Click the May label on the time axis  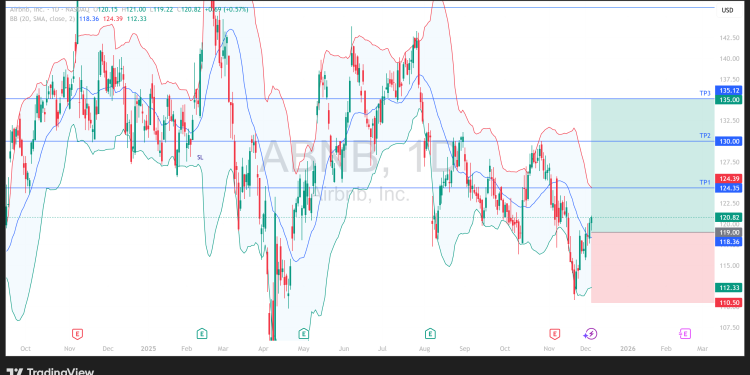(304, 349)
